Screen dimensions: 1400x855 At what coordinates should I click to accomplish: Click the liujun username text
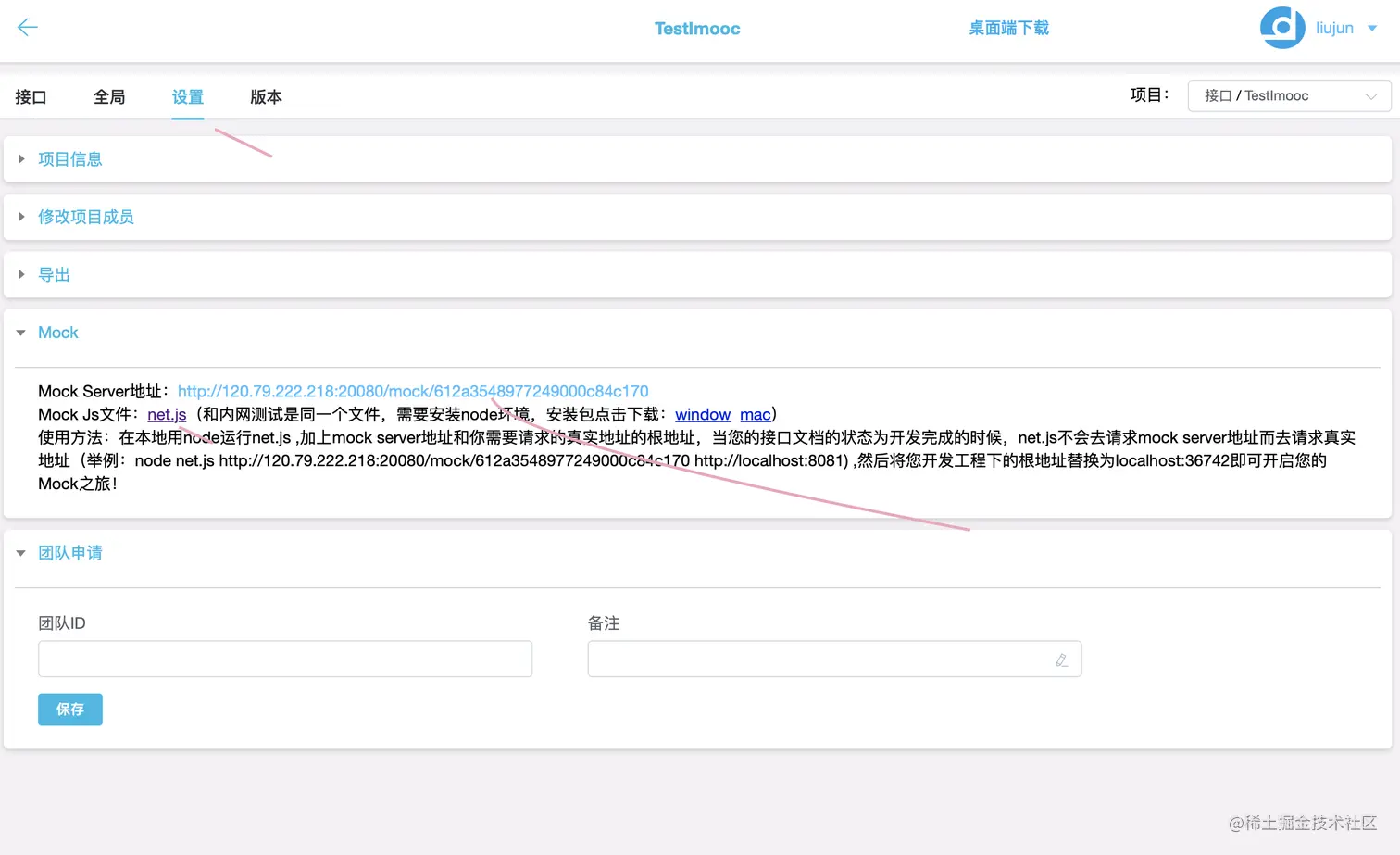click(x=1334, y=29)
